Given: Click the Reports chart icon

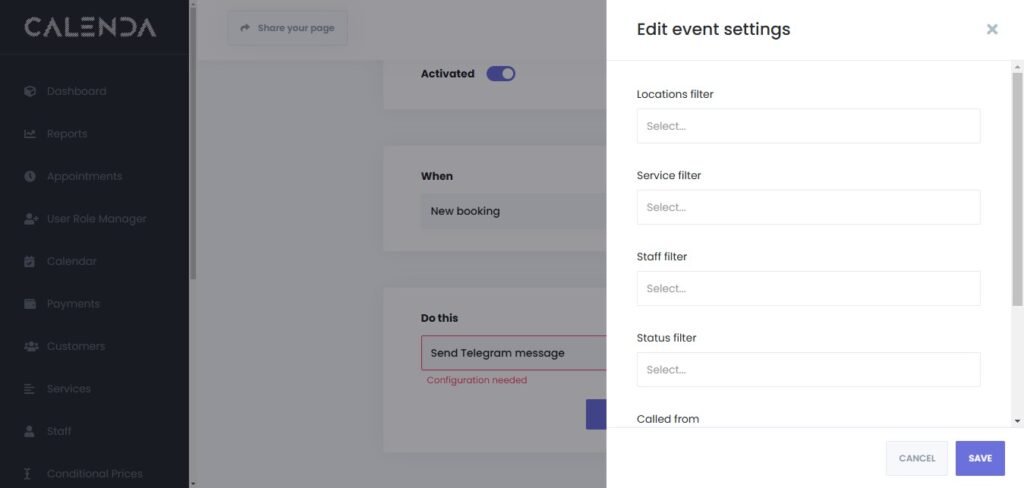Looking at the screenshot, I should click(x=30, y=134).
